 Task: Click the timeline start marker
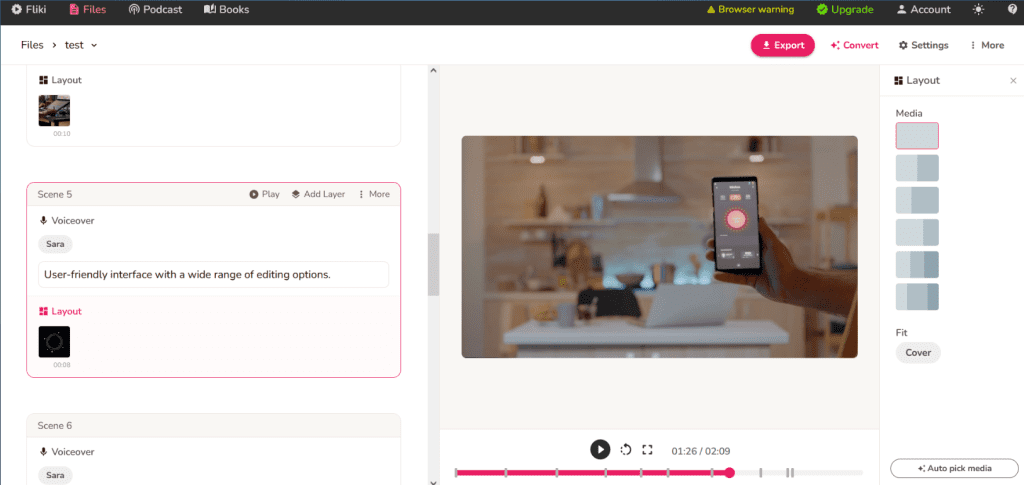(456, 473)
